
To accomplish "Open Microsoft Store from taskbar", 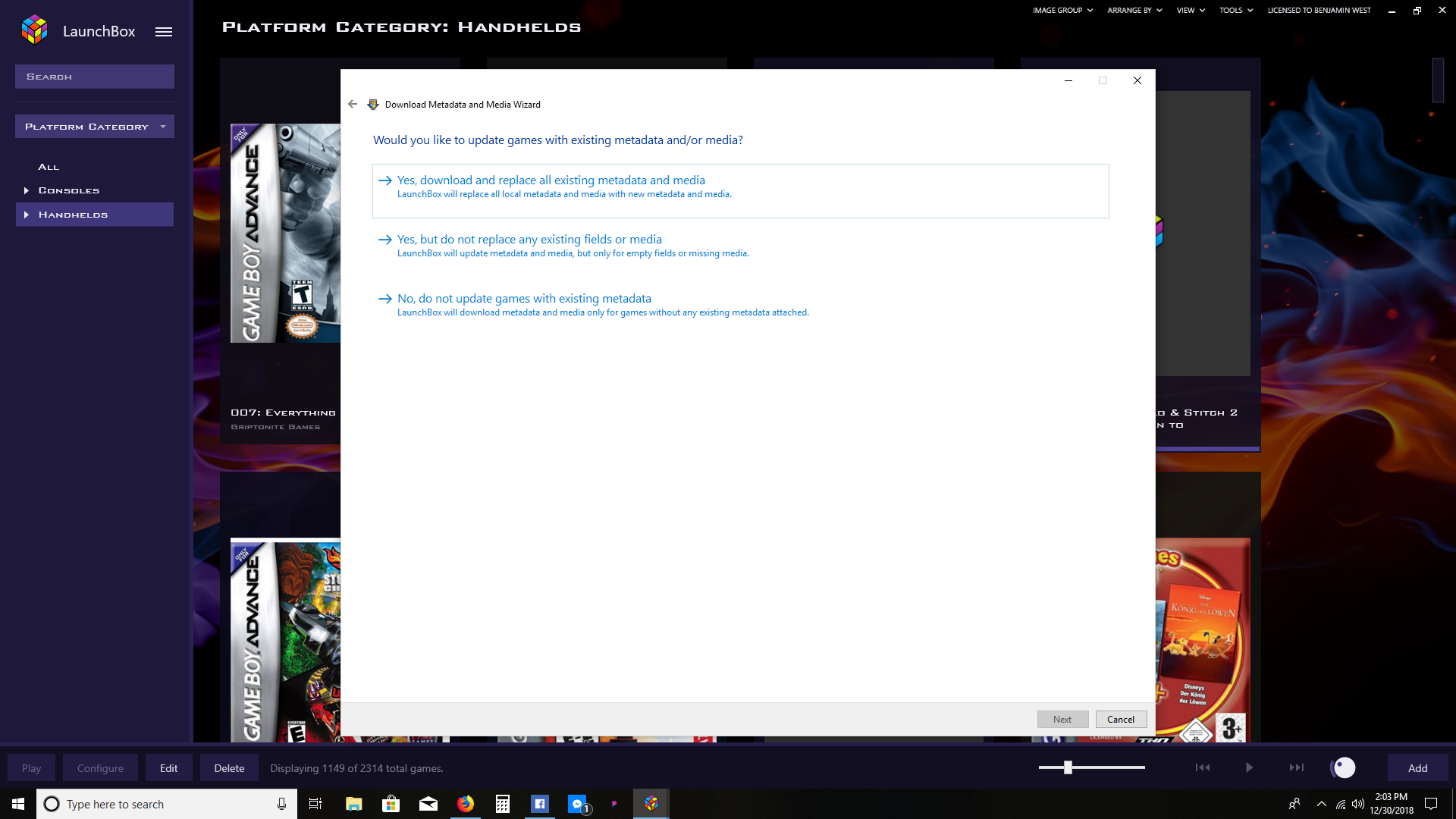I will (391, 804).
